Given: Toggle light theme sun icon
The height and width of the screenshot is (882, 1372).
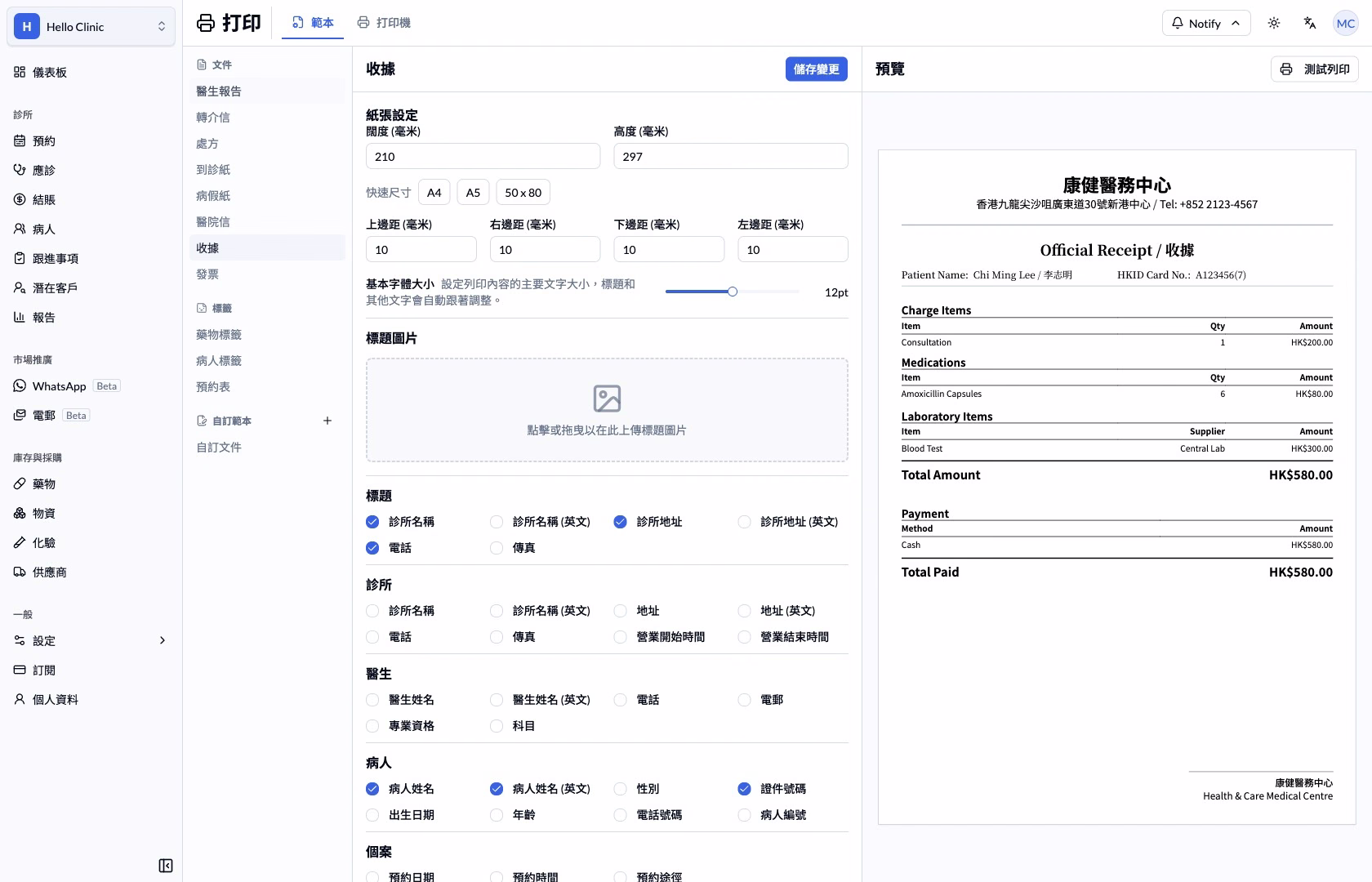Looking at the screenshot, I should 1274,23.
